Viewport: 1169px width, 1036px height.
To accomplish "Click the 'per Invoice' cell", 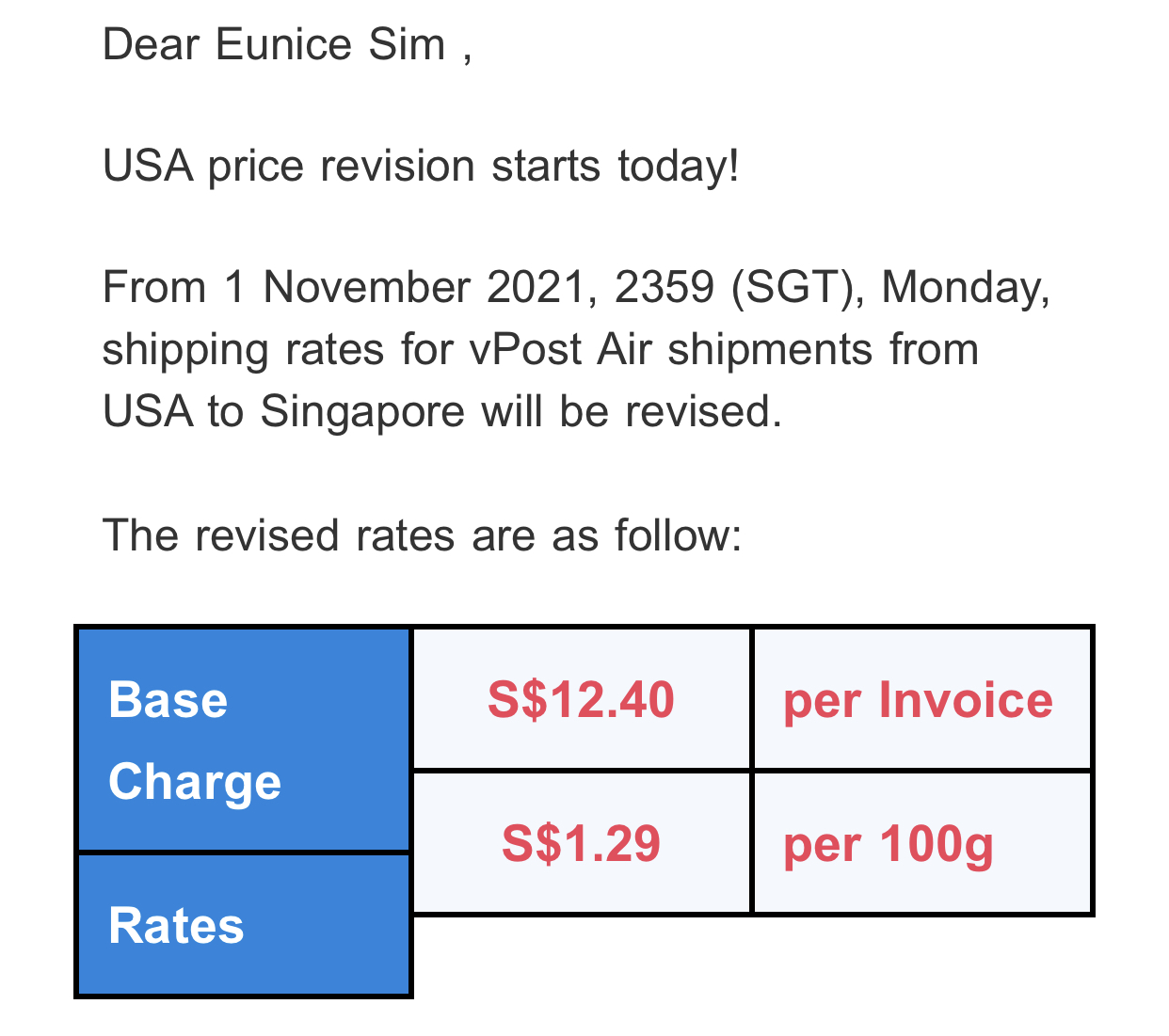I will pyautogui.click(x=921, y=699).
